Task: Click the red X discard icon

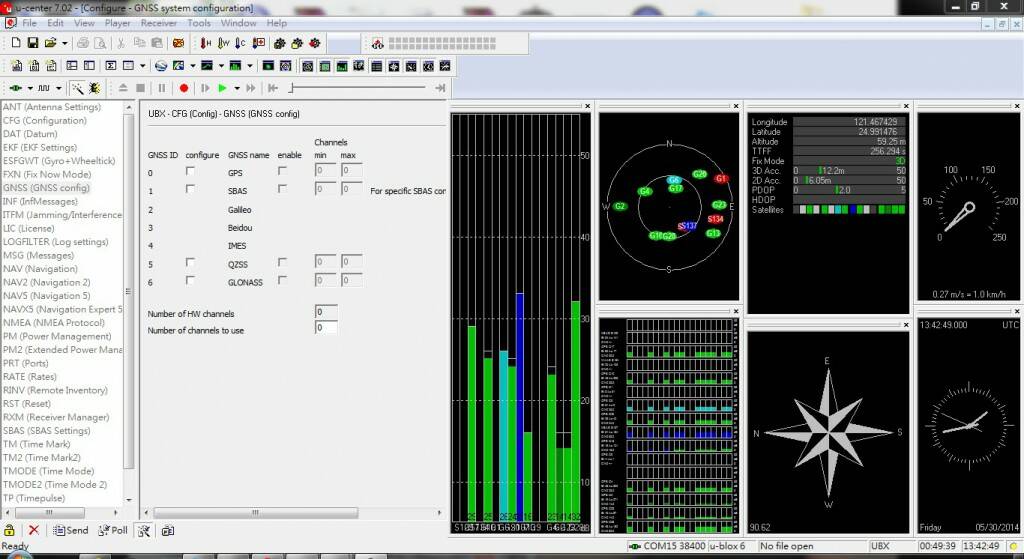Action: (x=33, y=530)
